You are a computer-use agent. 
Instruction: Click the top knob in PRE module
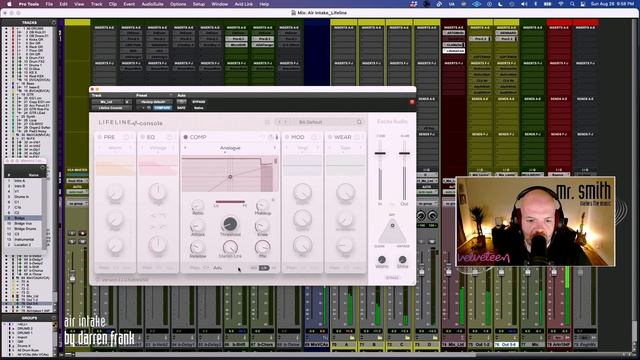coord(115,193)
